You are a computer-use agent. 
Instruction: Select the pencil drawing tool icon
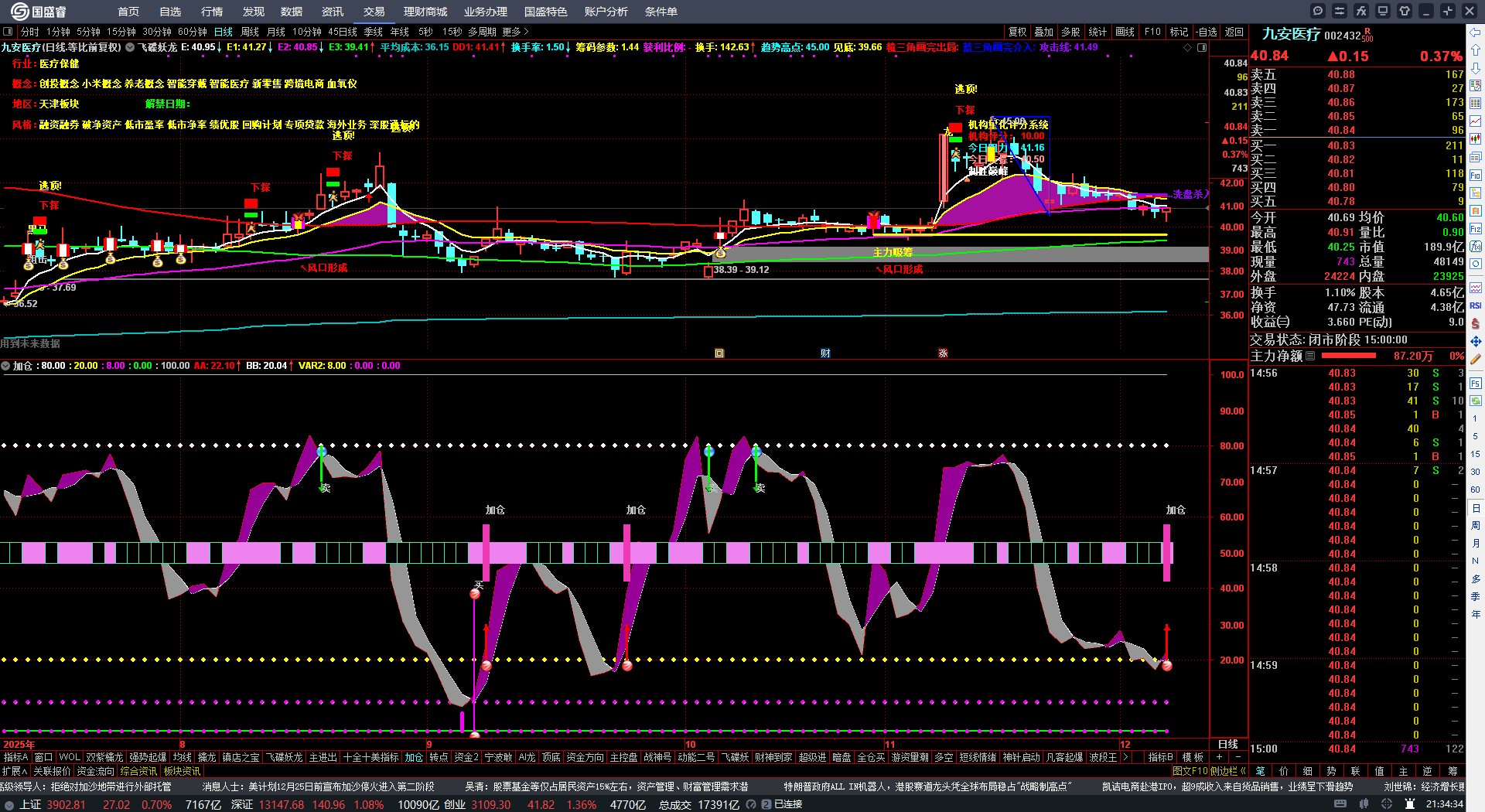1476,359
